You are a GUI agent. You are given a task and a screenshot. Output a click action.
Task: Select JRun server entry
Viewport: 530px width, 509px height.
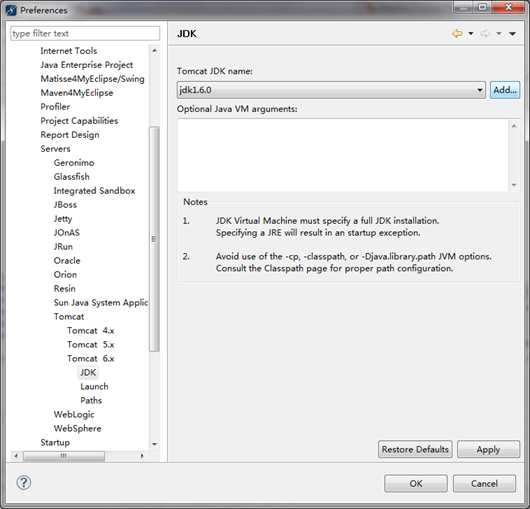63,246
